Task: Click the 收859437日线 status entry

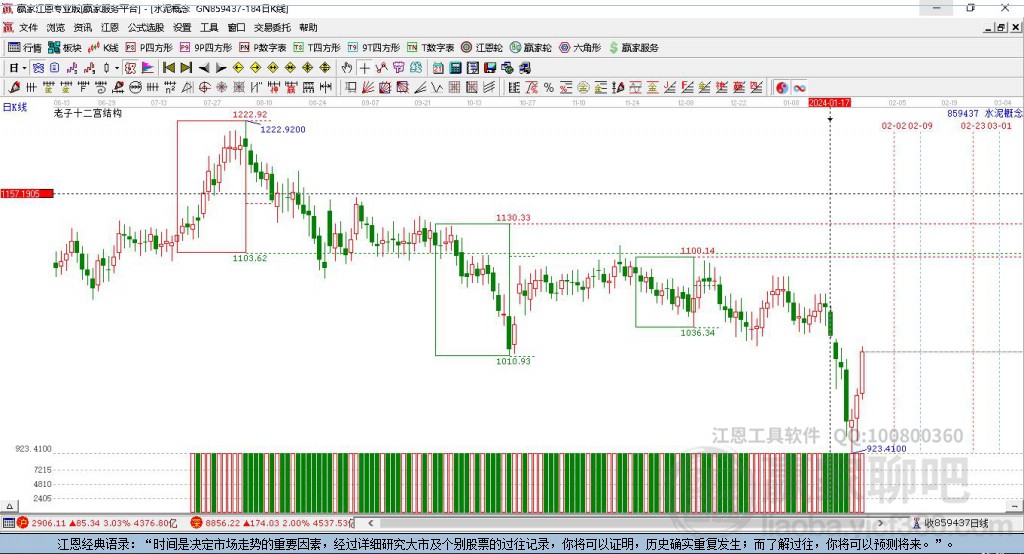Action: (951, 523)
